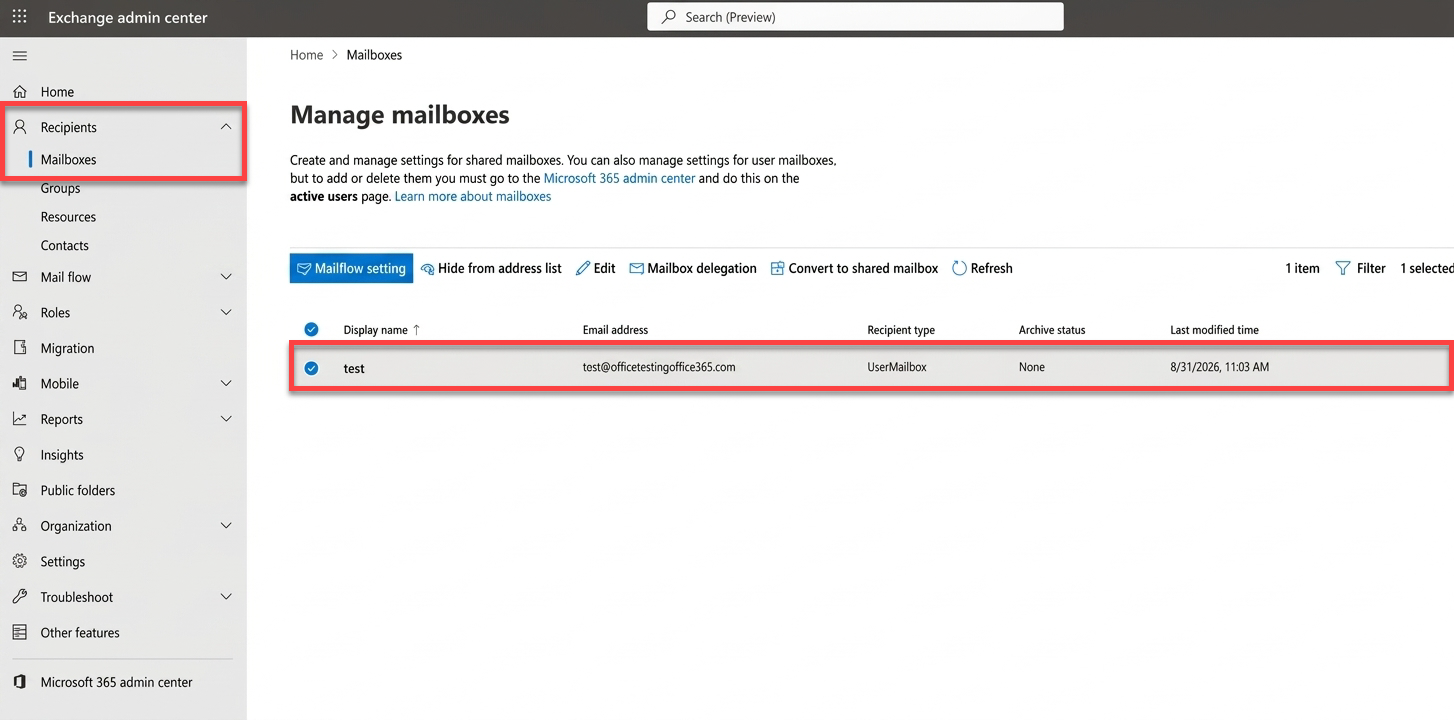Image resolution: width=1454 pixels, height=720 pixels.
Task: Toggle the select-all checkbox in header
Action: (x=311, y=329)
